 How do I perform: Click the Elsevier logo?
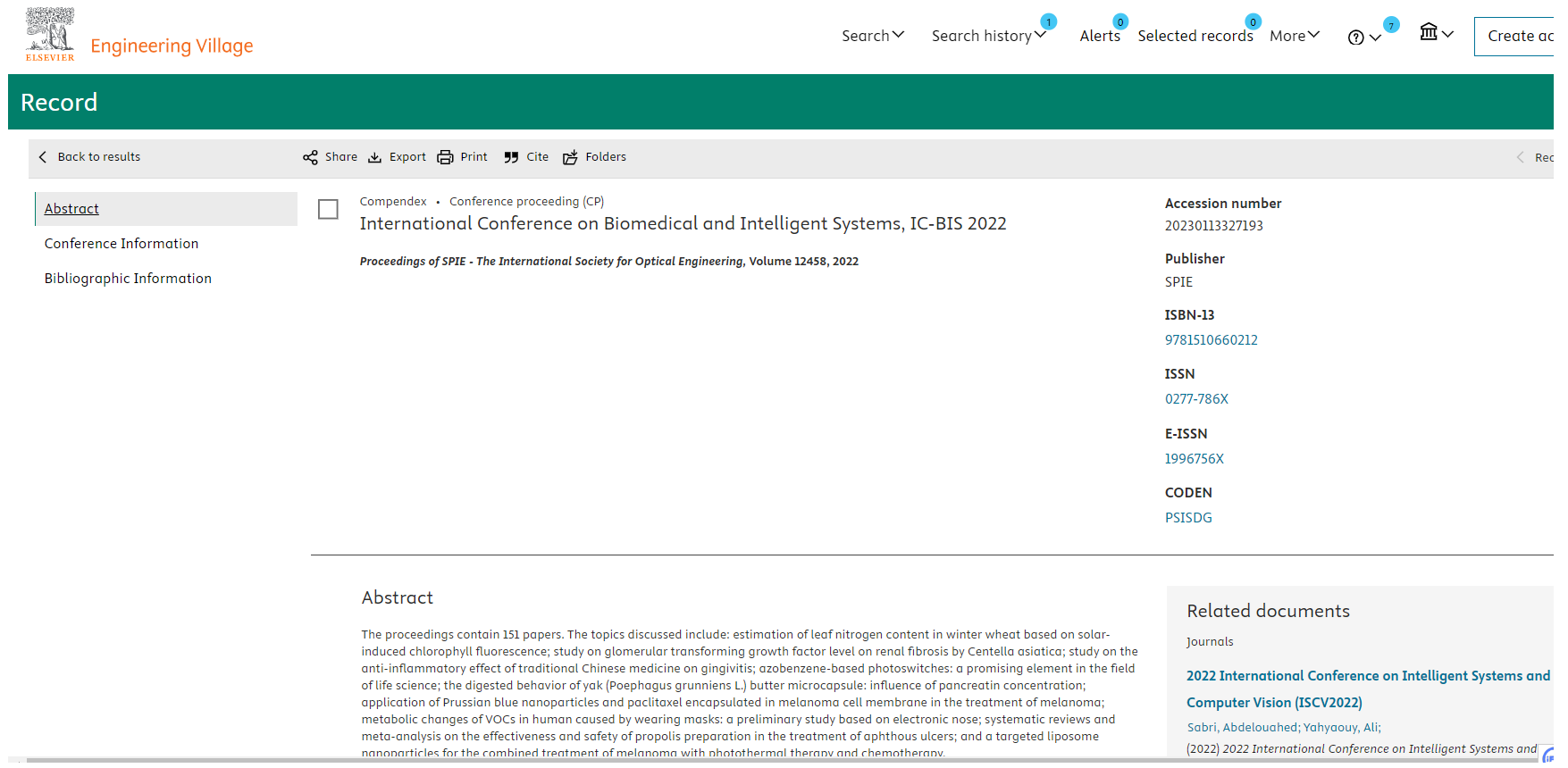click(x=50, y=34)
